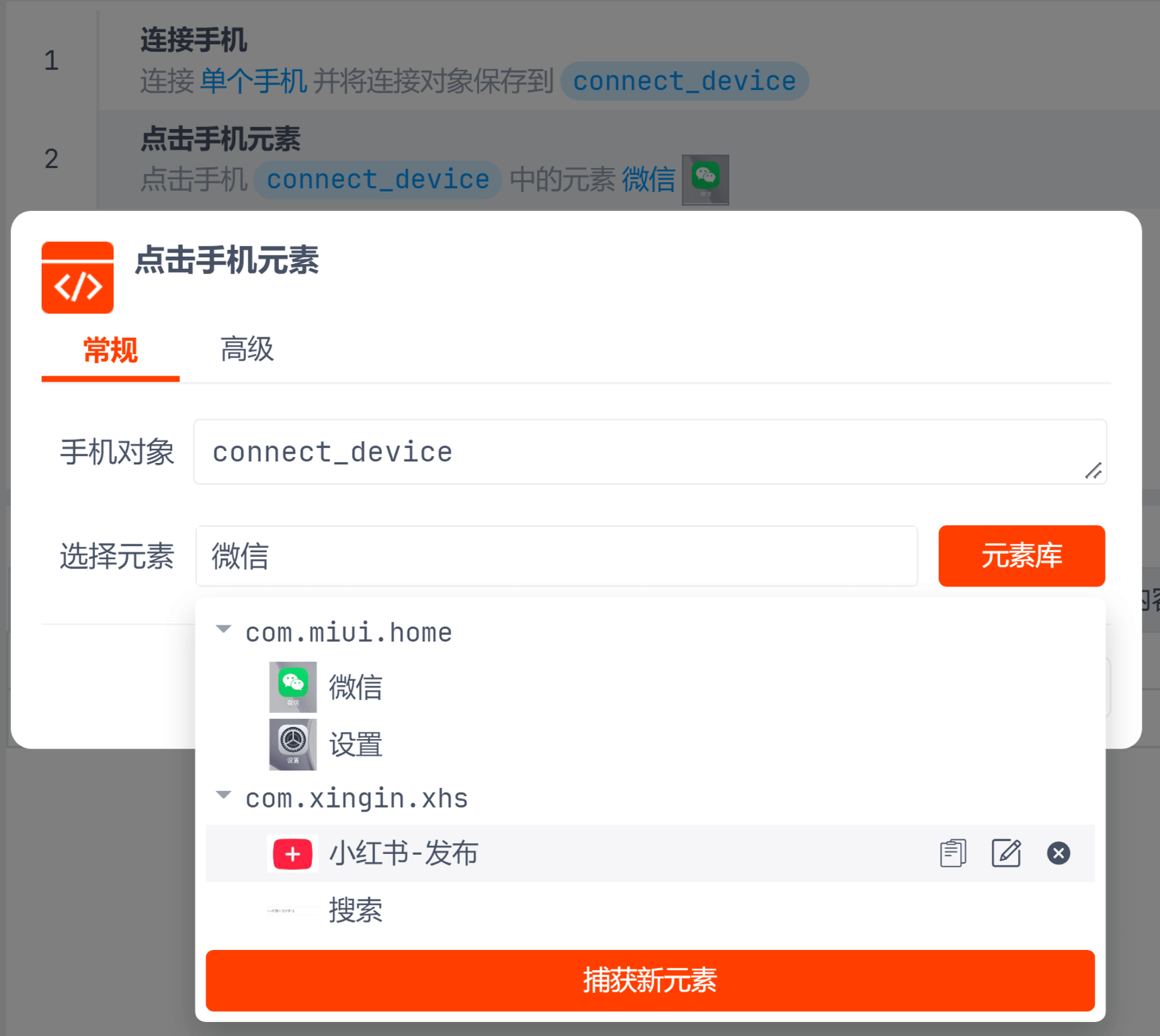Image resolution: width=1160 pixels, height=1036 pixels.
Task: Click the red plus icon of 小红书-发布
Action: coord(293,854)
